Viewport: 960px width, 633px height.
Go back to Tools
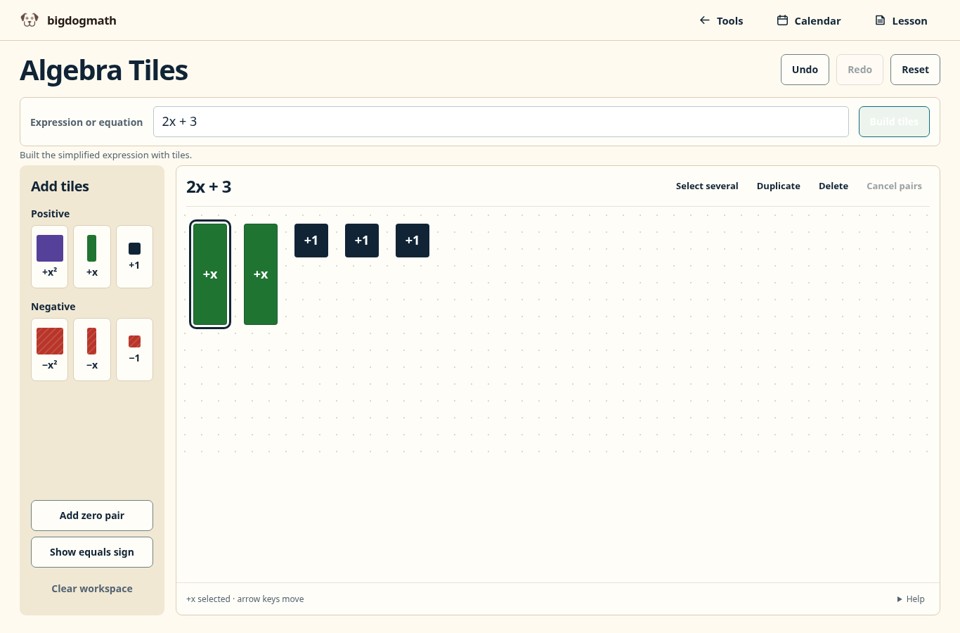[721, 21]
